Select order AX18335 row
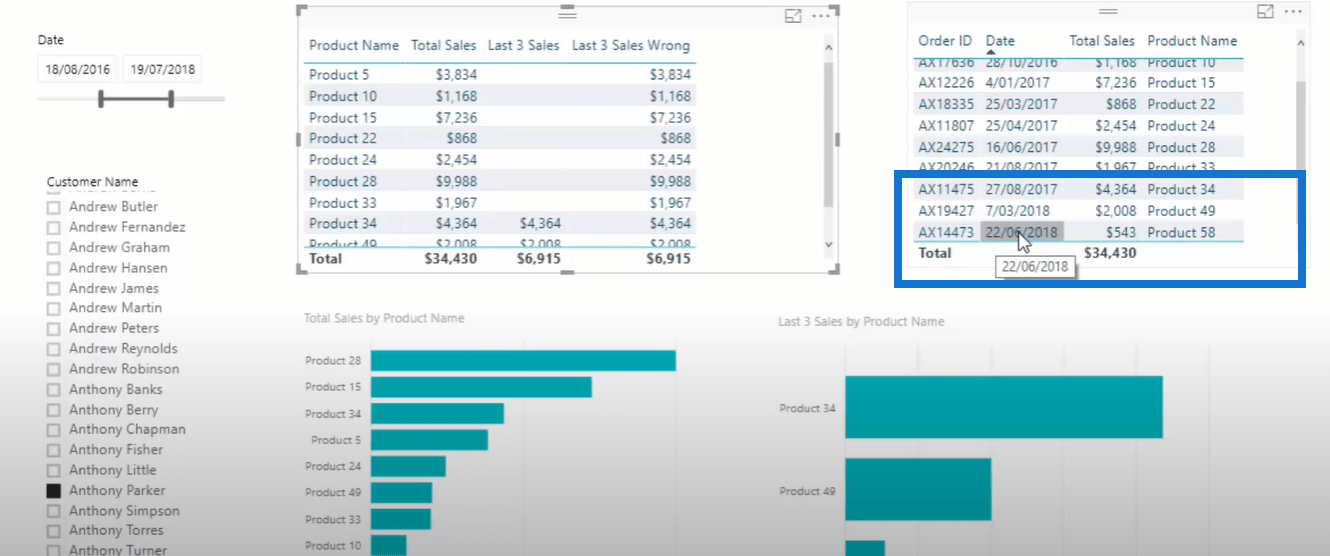Screen dimensions: 1330x556 1080,104
